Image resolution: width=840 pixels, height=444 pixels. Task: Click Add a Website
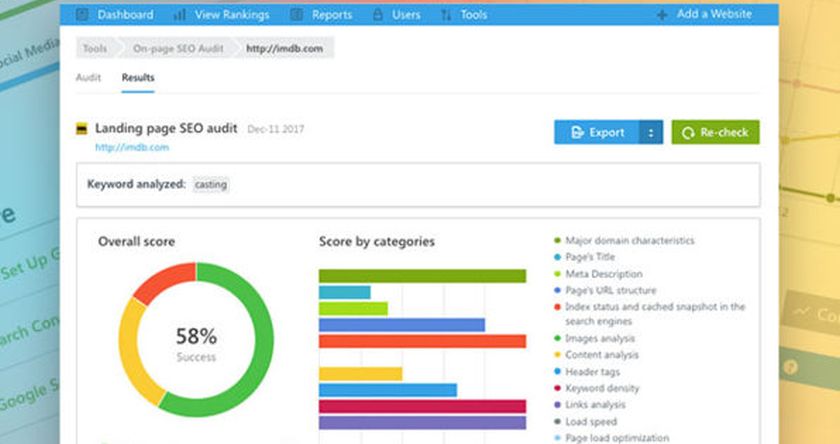pos(714,14)
